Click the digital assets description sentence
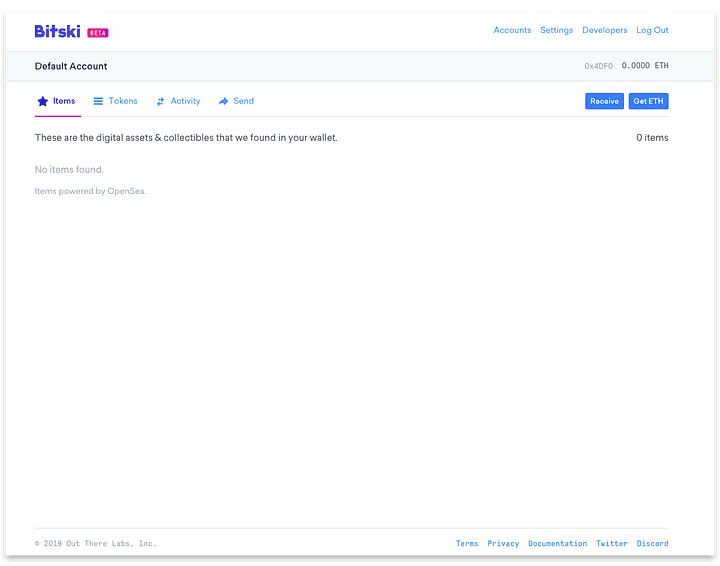 click(186, 138)
